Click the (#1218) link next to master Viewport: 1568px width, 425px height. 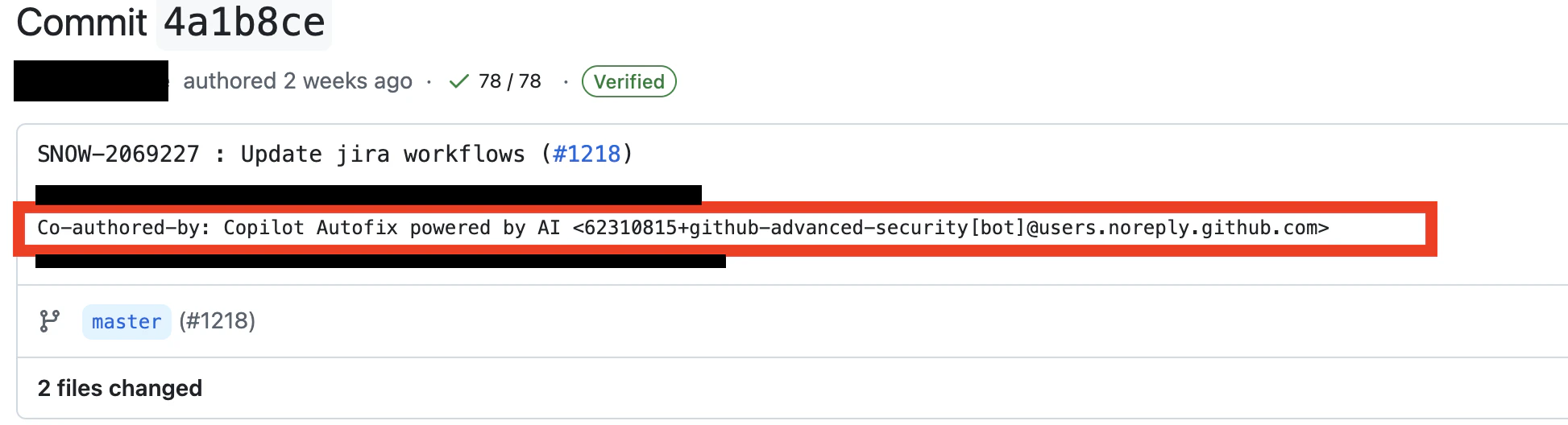(x=218, y=321)
